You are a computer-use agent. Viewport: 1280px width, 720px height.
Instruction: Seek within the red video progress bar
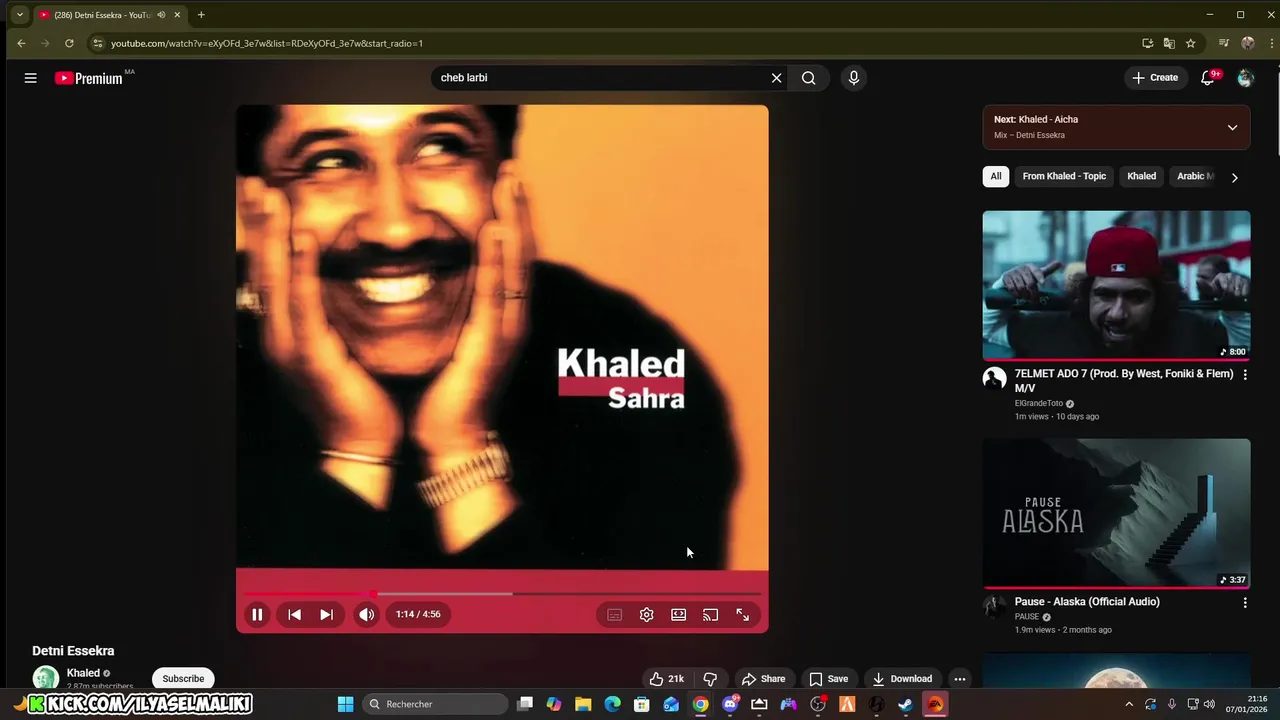(x=502, y=594)
